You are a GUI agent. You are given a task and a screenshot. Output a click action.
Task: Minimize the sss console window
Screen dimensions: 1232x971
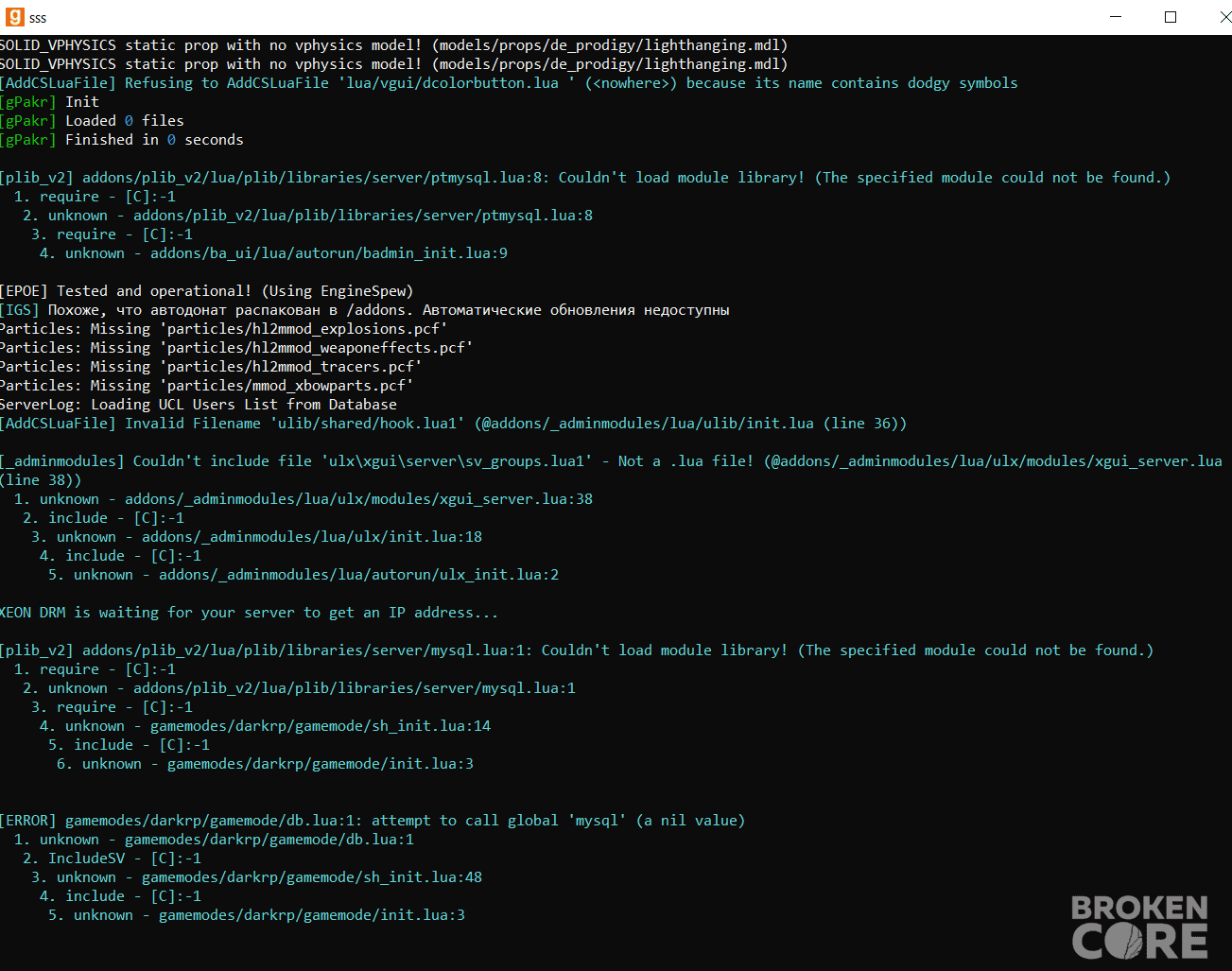[1116, 17]
